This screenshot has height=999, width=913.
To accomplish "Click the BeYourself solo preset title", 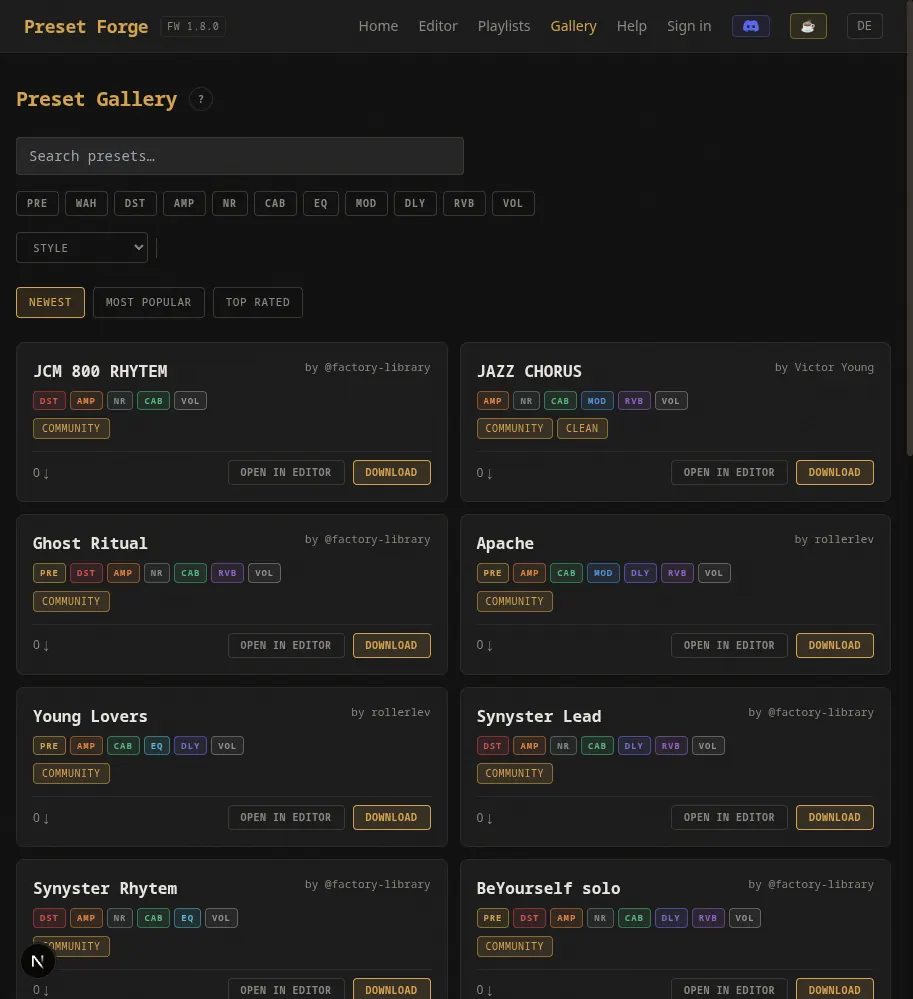I will click(x=549, y=888).
